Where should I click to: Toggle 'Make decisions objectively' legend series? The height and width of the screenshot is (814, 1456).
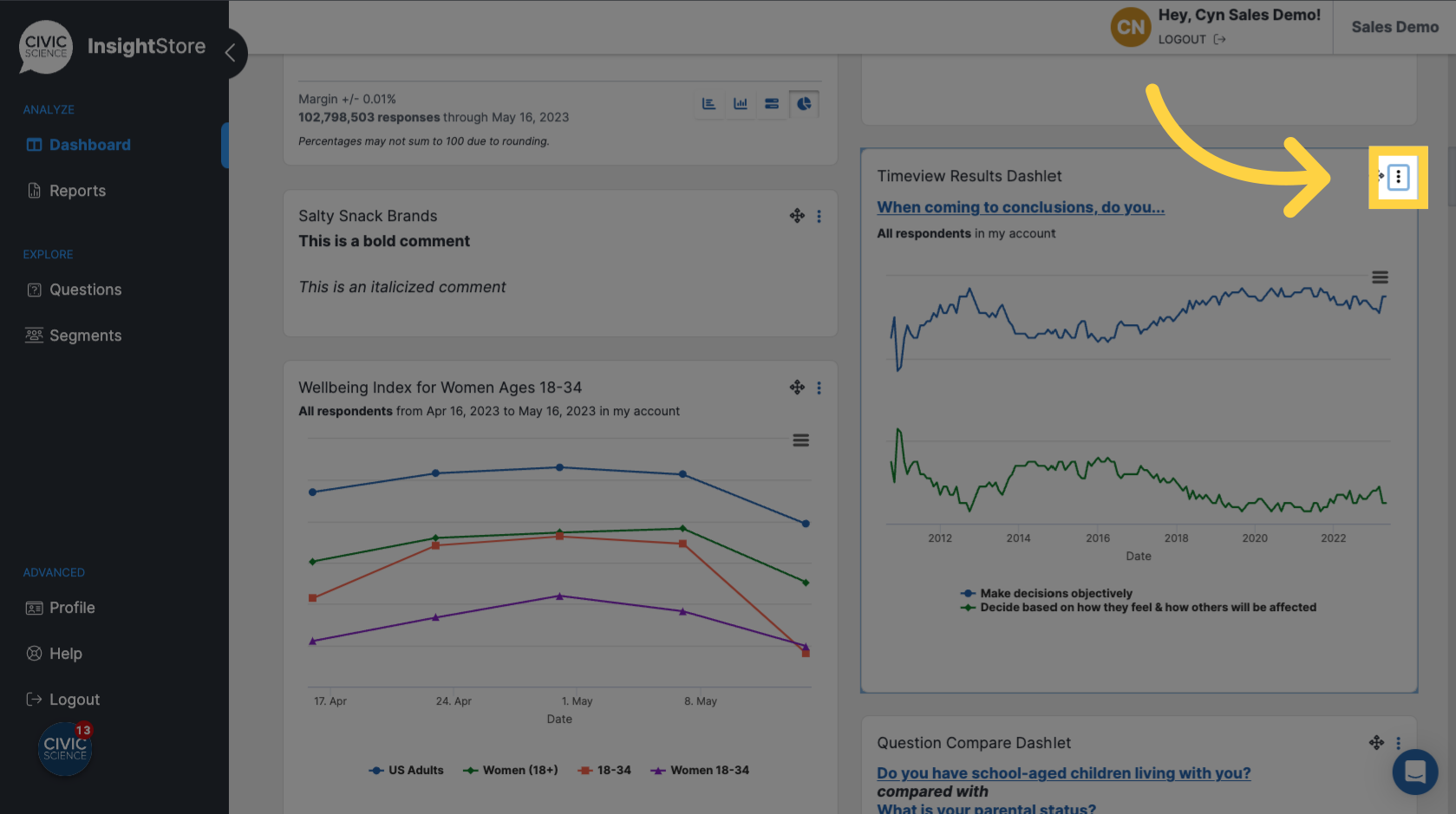[1047, 593]
